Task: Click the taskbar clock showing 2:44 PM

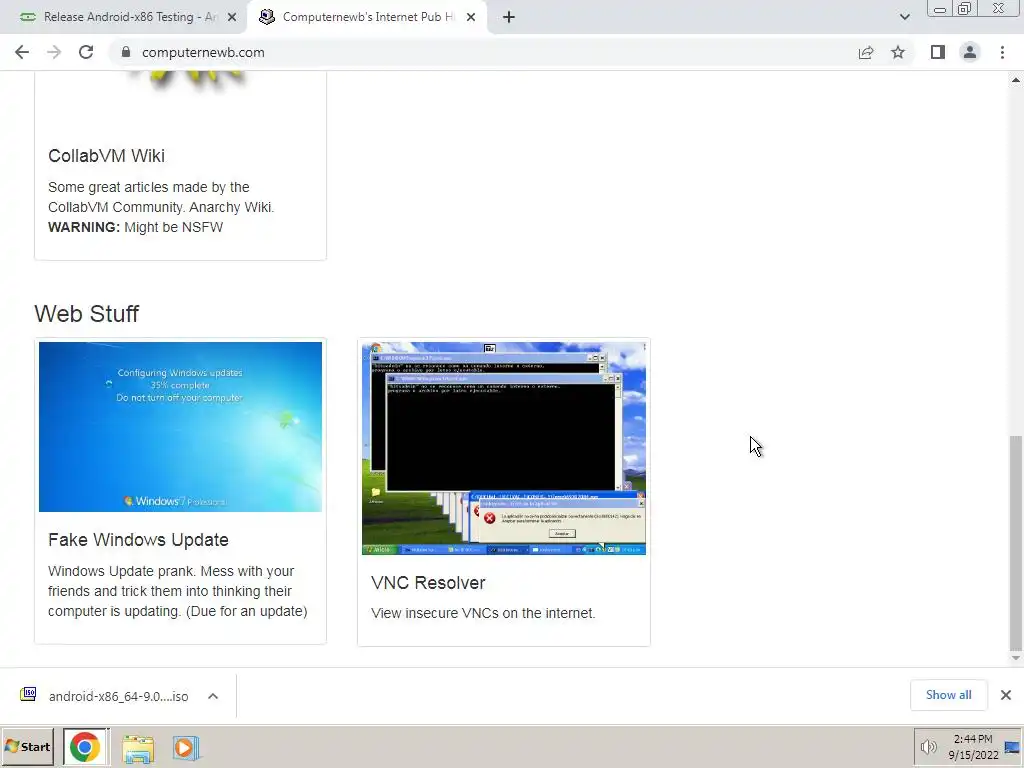Action: tap(973, 746)
